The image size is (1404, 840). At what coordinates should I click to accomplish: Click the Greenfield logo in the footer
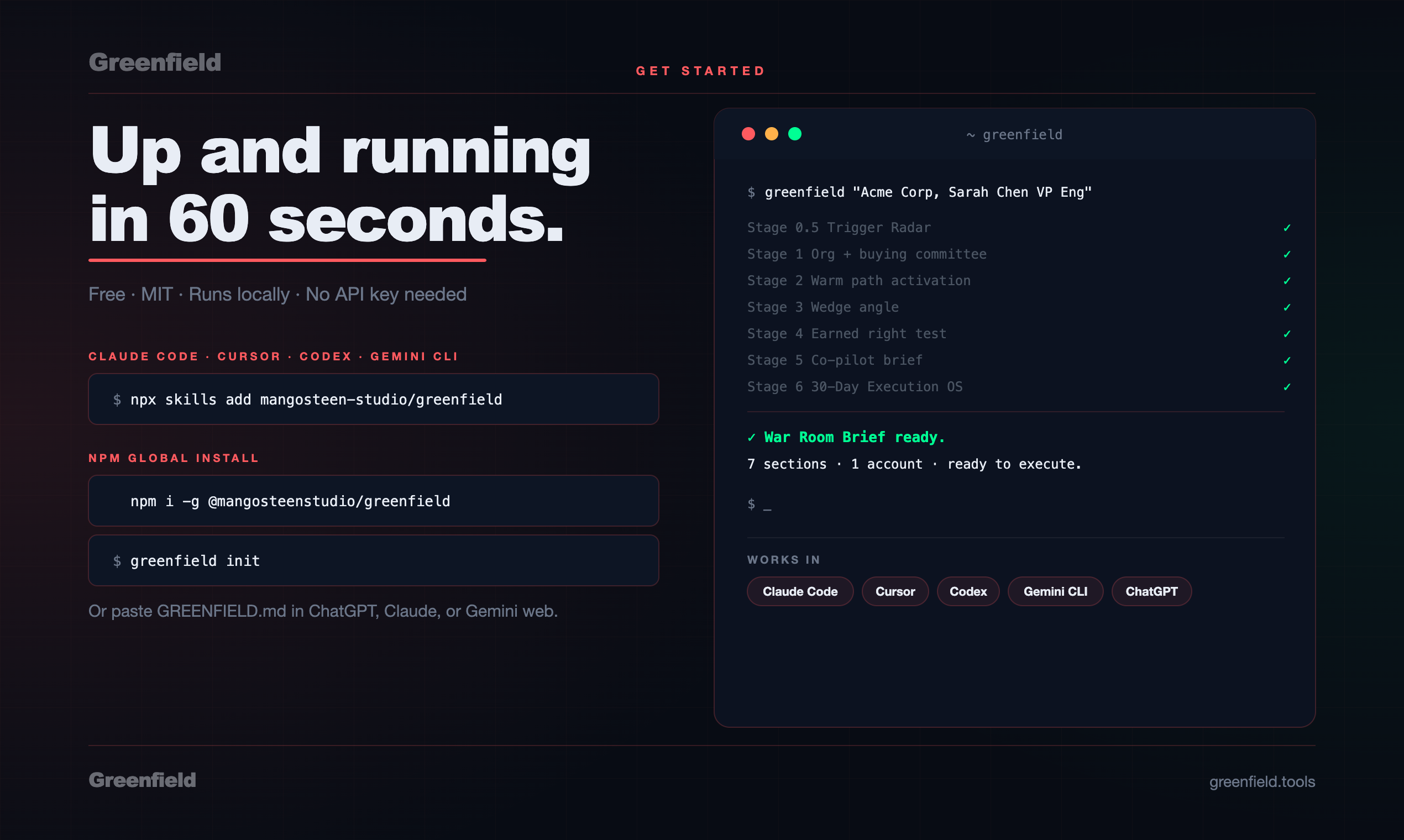click(x=142, y=780)
